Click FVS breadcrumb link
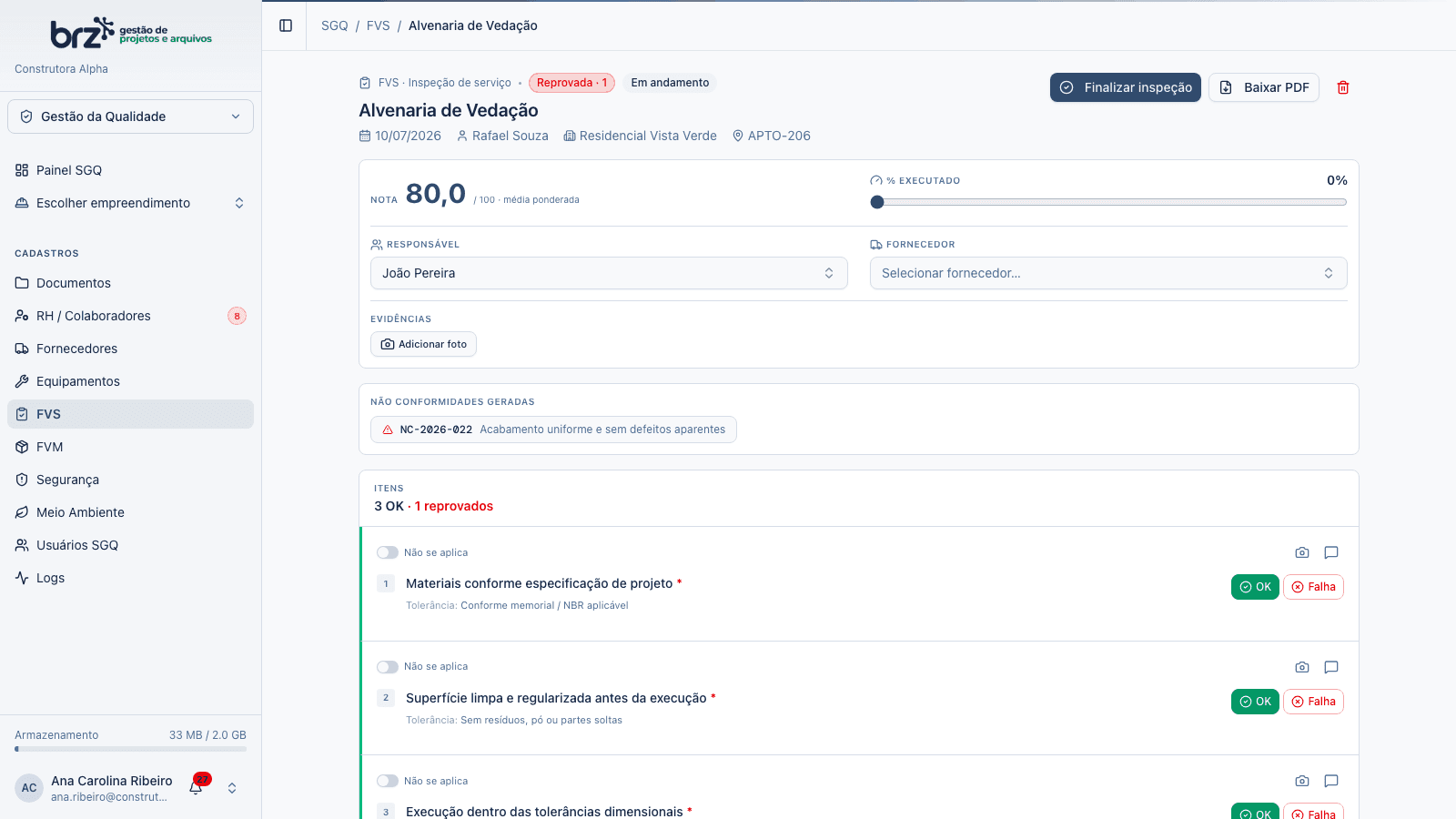The height and width of the screenshot is (819, 1456). click(x=379, y=25)
